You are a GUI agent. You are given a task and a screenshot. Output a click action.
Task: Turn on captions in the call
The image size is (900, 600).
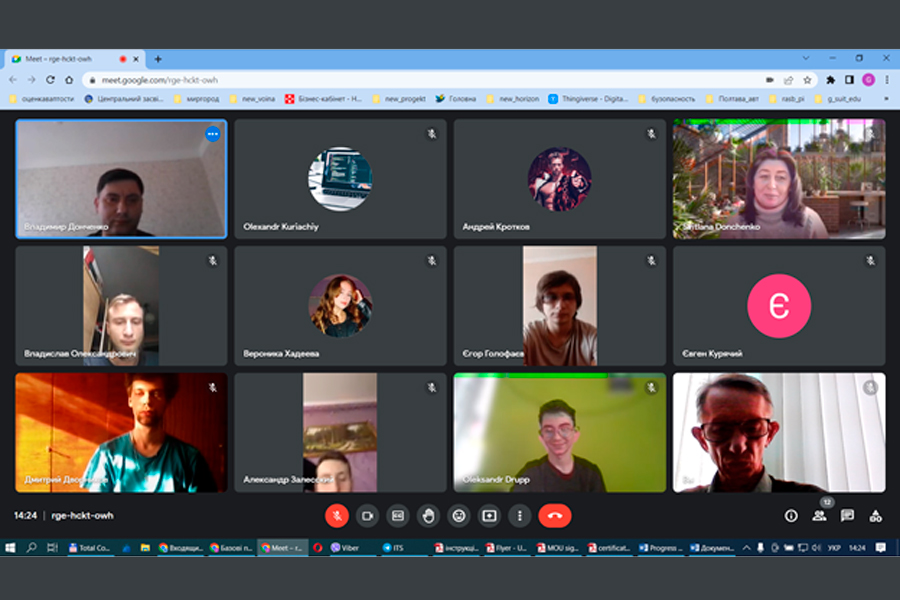pyautogui.click(x=398, y=515)
